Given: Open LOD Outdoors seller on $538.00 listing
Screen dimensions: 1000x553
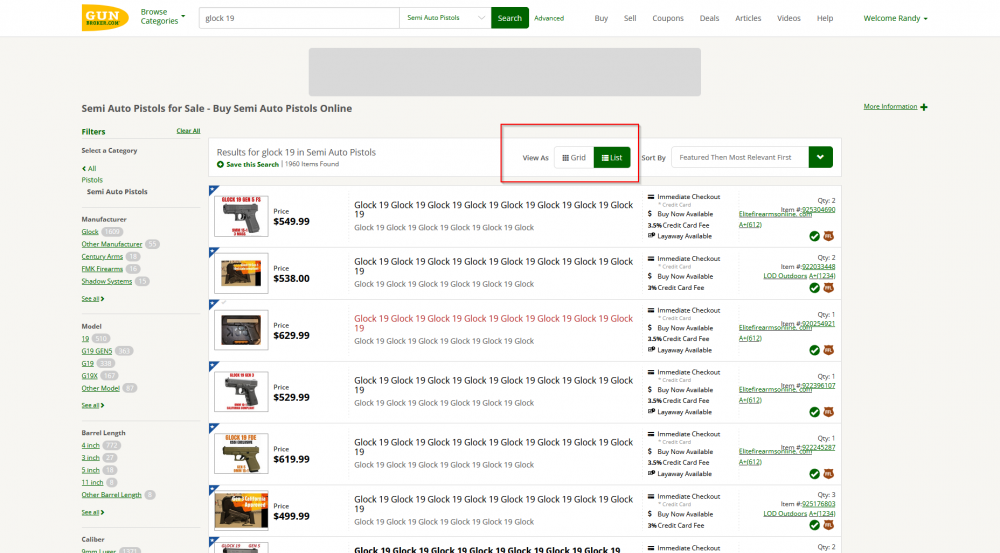Looking at the screenshot, I should [x=785, y=276].
